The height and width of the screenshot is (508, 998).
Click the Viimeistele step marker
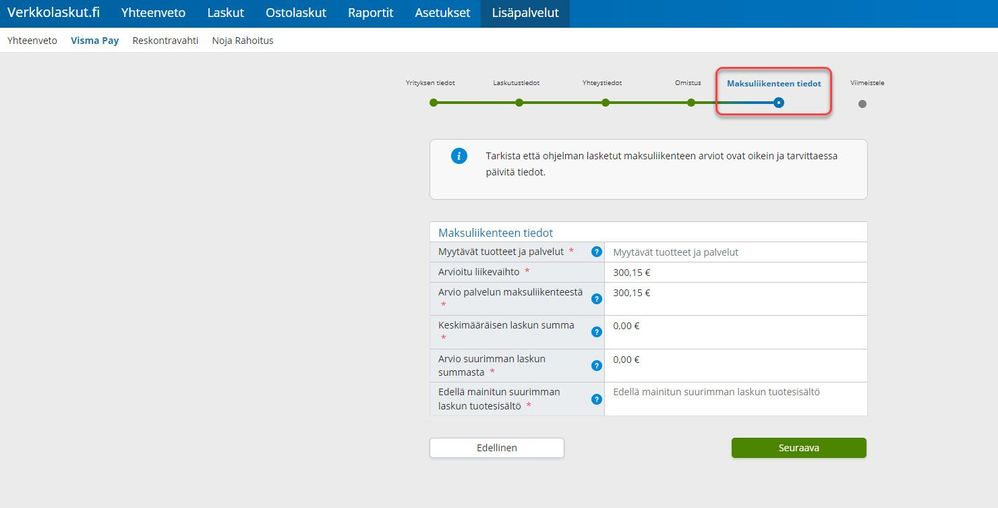(862, 104)
